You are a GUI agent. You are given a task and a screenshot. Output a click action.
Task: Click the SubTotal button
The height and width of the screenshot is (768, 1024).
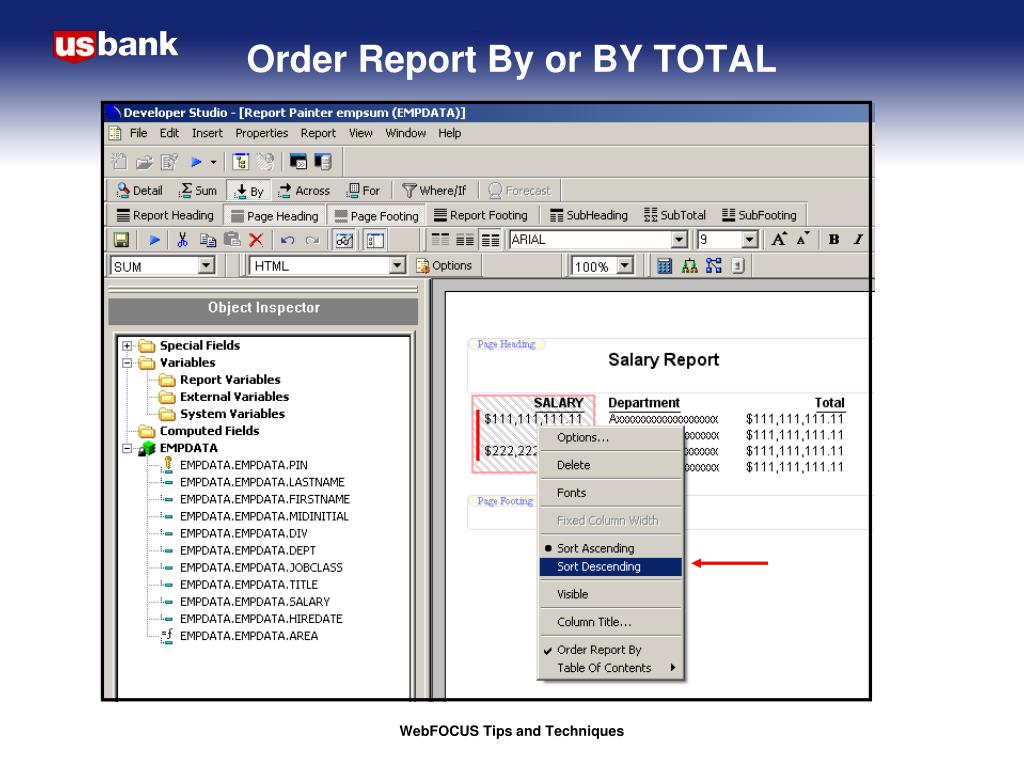point(675,215)
